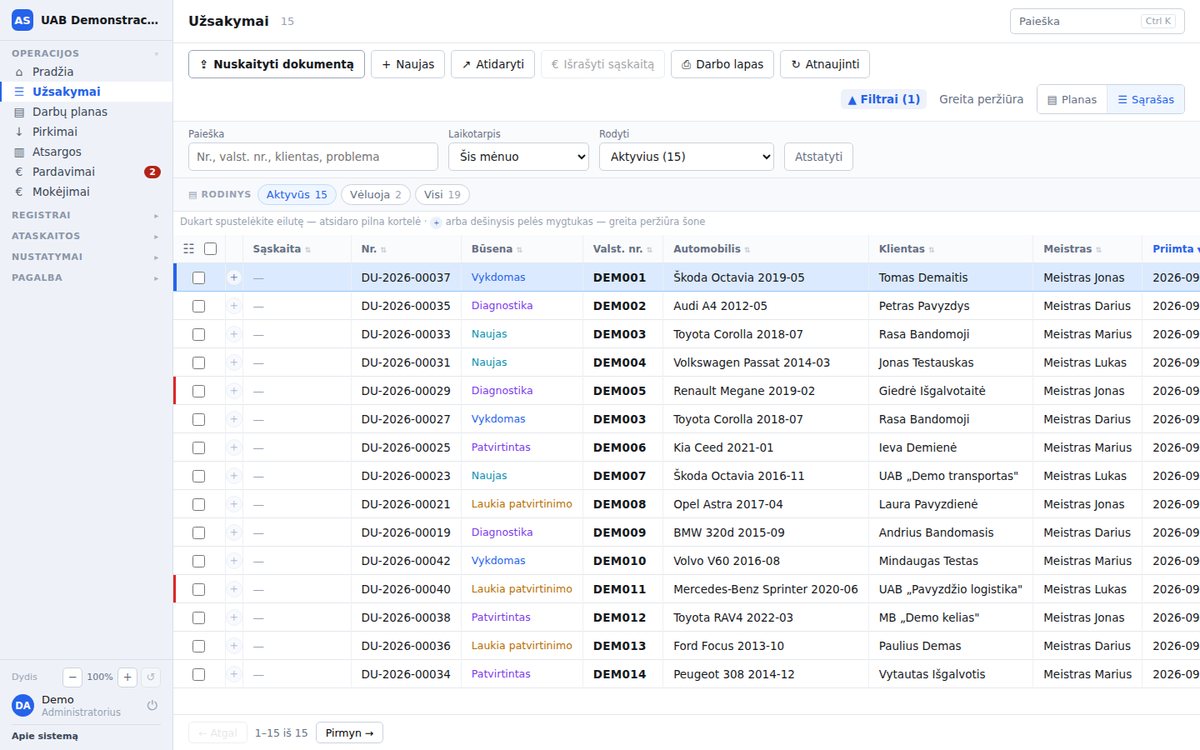Open quick preview plus for DU-2026-00035
The height and width of the screenshot is (750, 1200).
[x=234, y=306]
